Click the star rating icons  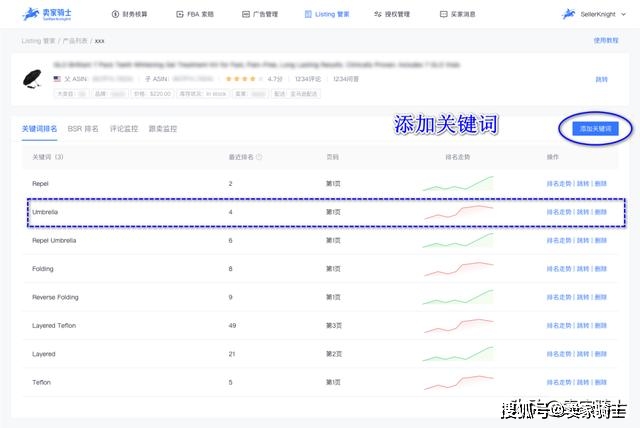click(244, 79)
